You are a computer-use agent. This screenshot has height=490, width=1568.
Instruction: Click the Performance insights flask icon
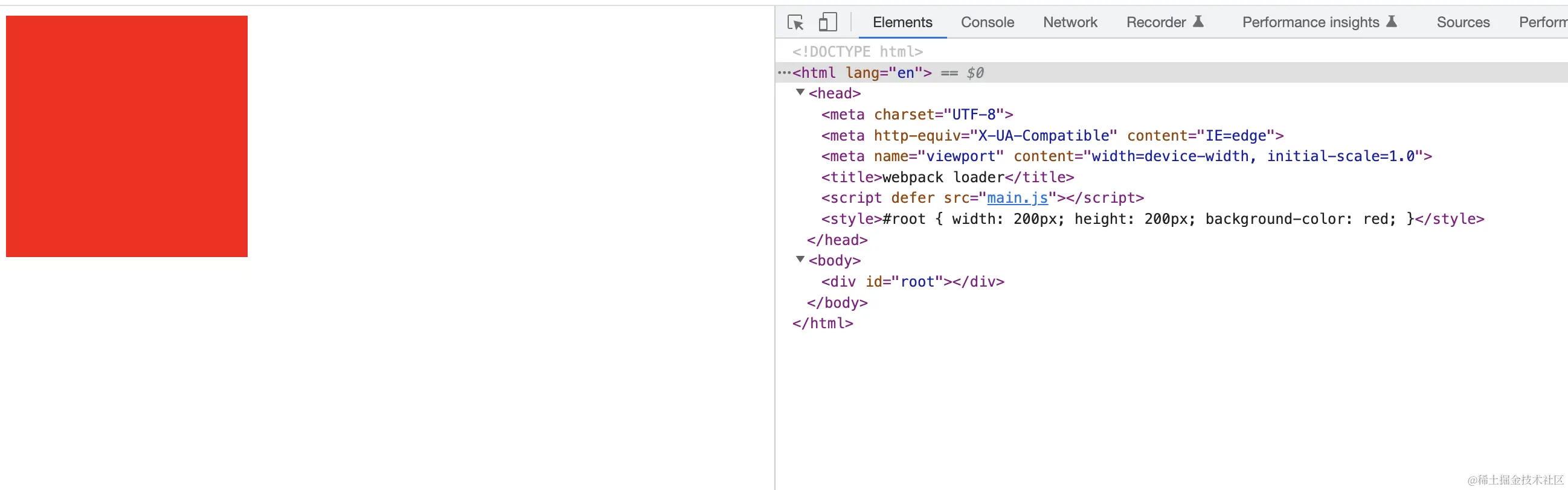coord(1392,22)
